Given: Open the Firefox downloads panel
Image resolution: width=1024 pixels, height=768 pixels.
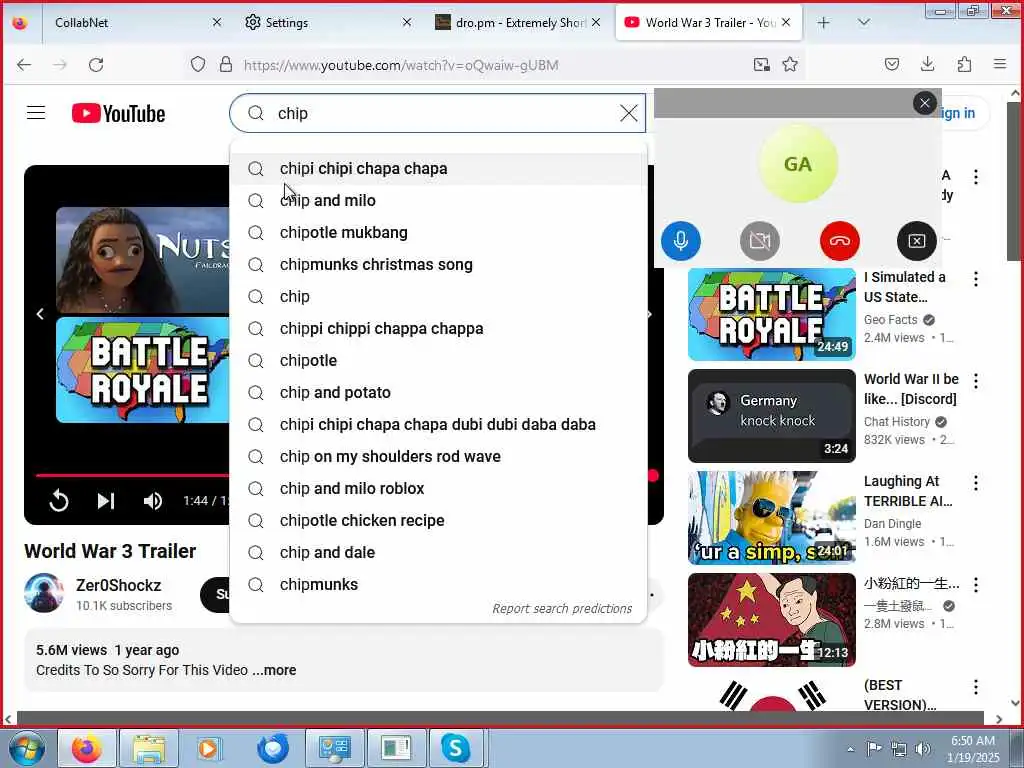Looking at the screenshot, I should point(927,64).
